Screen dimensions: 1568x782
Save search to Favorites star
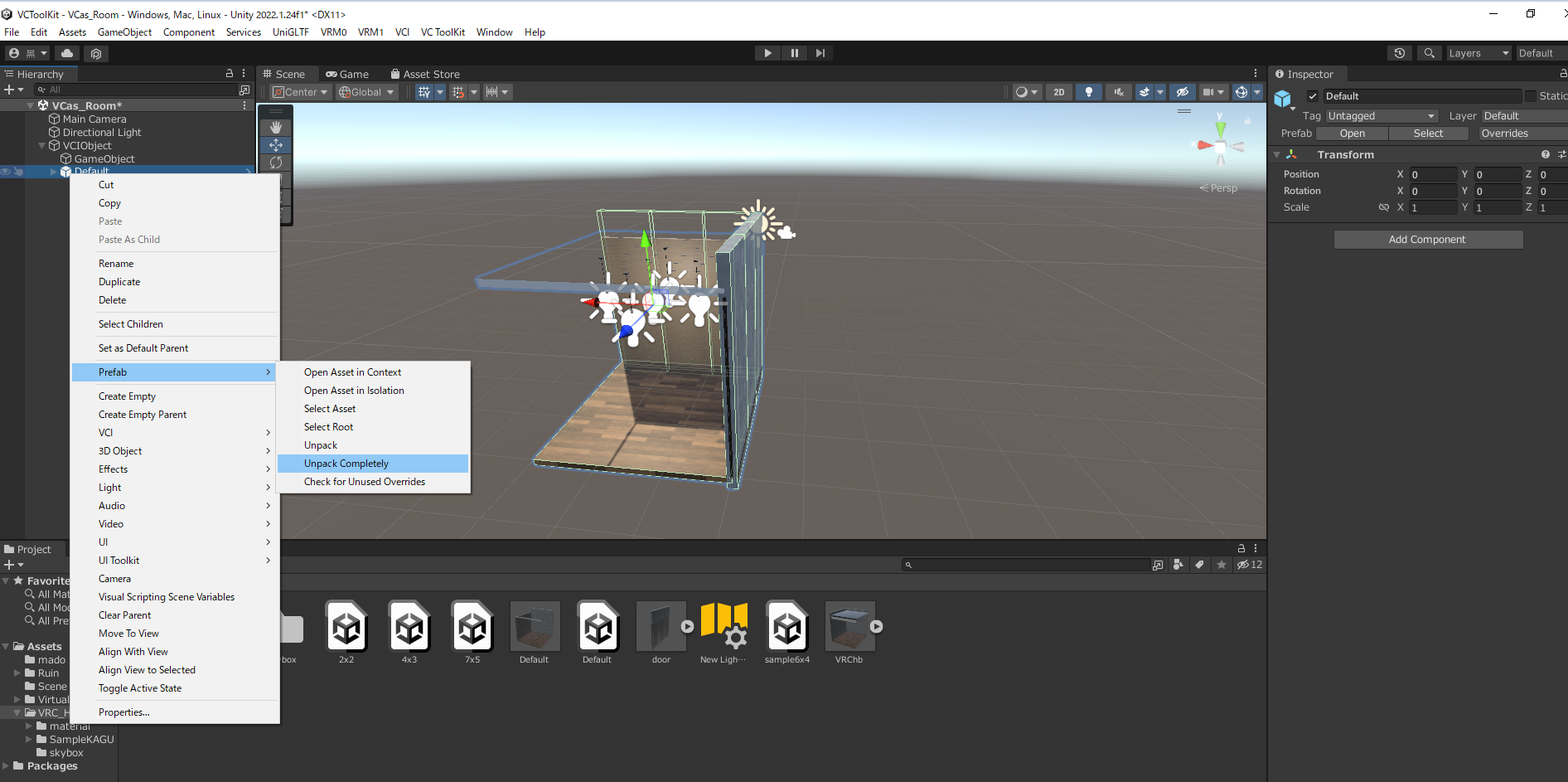(1221, 565)
